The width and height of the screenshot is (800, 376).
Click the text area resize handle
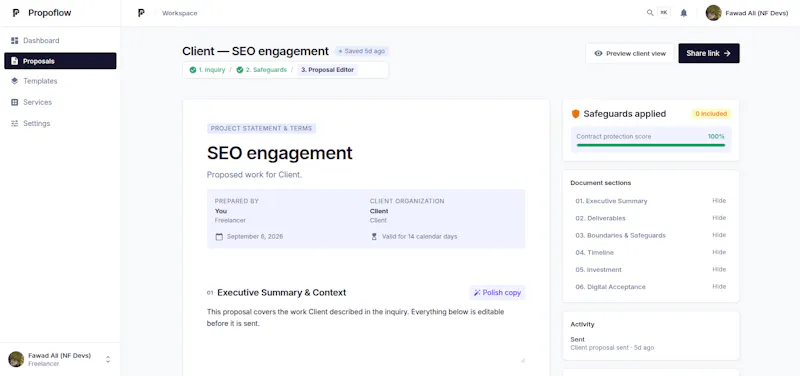(x=522, y=360)
